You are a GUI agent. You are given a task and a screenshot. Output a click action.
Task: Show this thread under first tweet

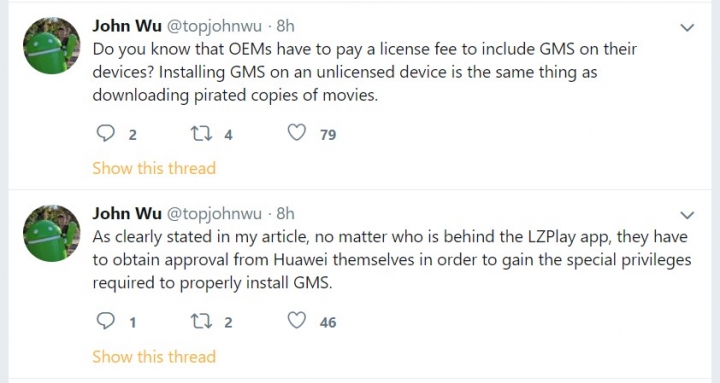point(154,168)
